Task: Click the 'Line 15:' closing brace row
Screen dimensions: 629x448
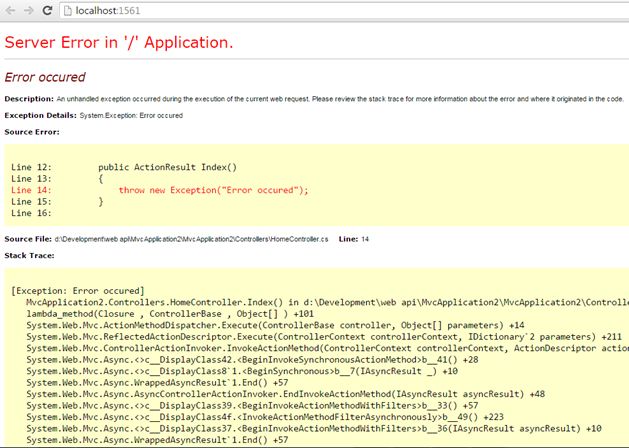Action: (57, 202)
